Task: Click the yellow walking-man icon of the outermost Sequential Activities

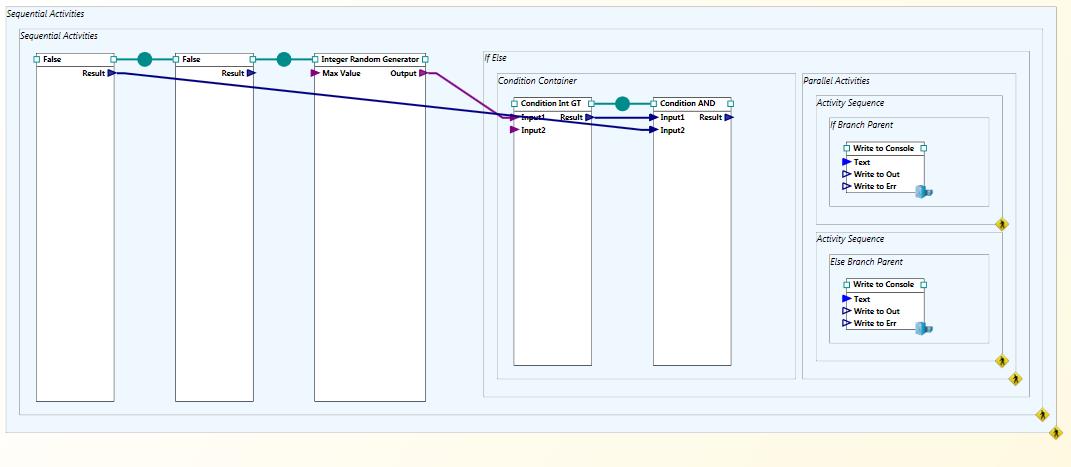Action: pyautogui.click(x=1056, y=433)
